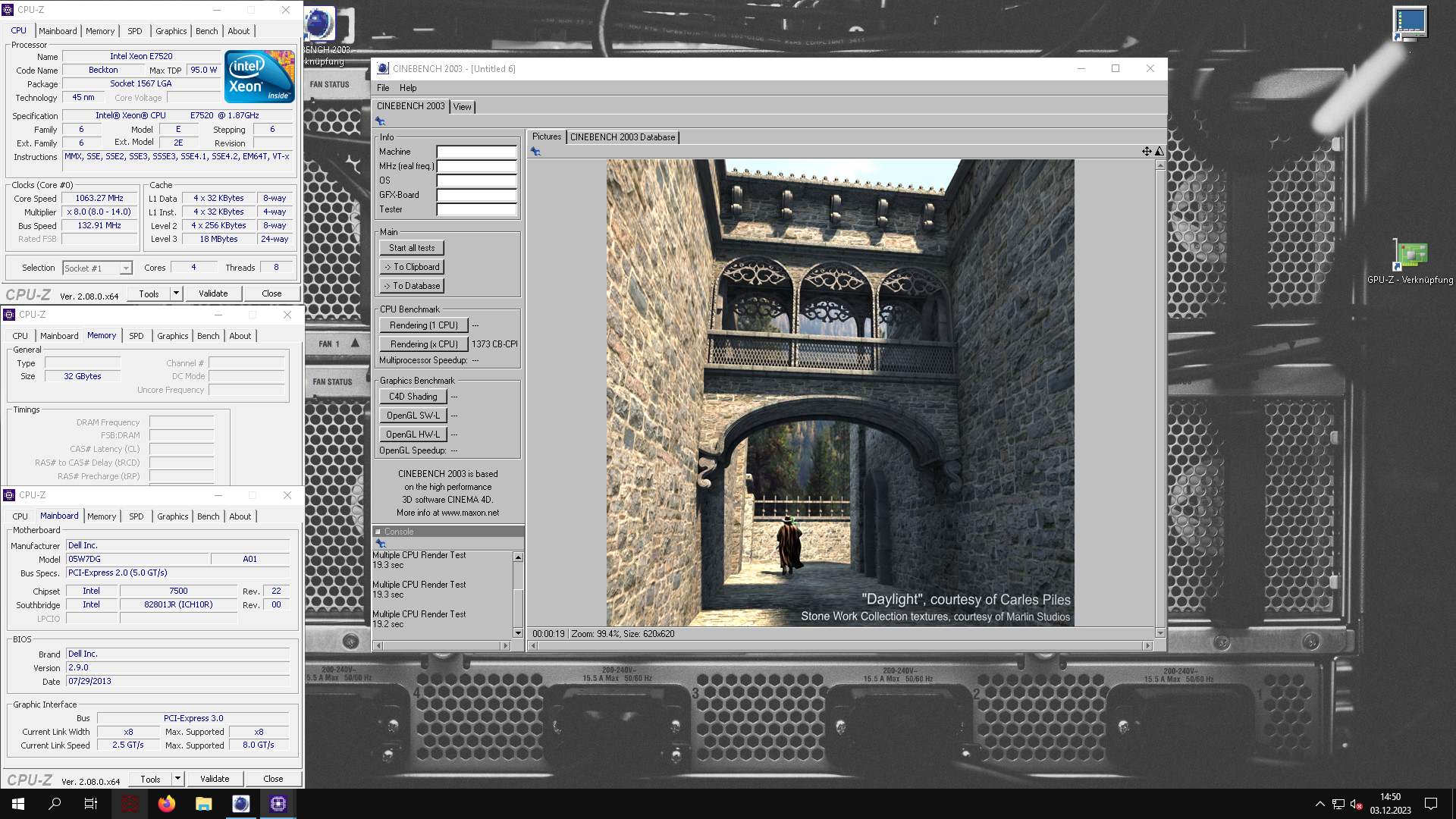This screenshot has height=819, width=1456.
Task: Click the OS input field
Action: pyautogui.click(x=477, y=180)
